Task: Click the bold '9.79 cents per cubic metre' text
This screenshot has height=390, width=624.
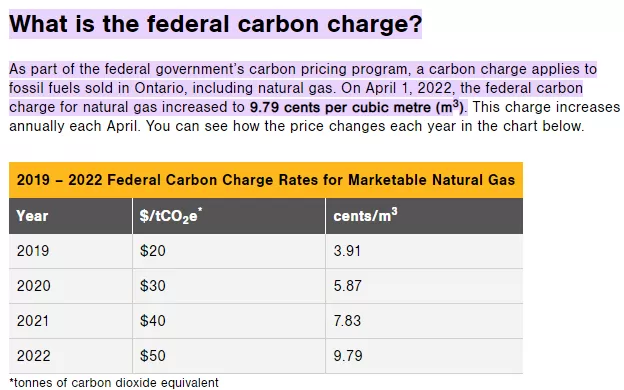Action: pyautogui.click(x=340, y=107)
